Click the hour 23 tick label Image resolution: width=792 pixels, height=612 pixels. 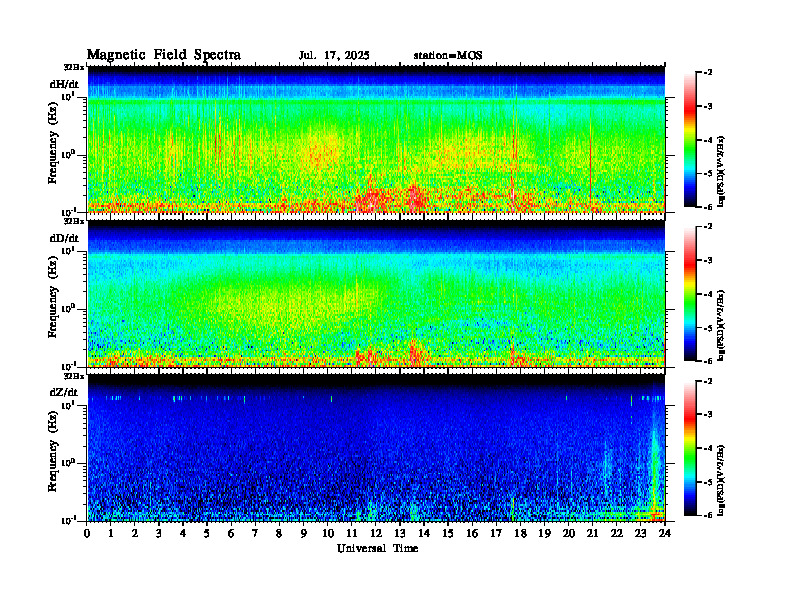coord(640,533)
